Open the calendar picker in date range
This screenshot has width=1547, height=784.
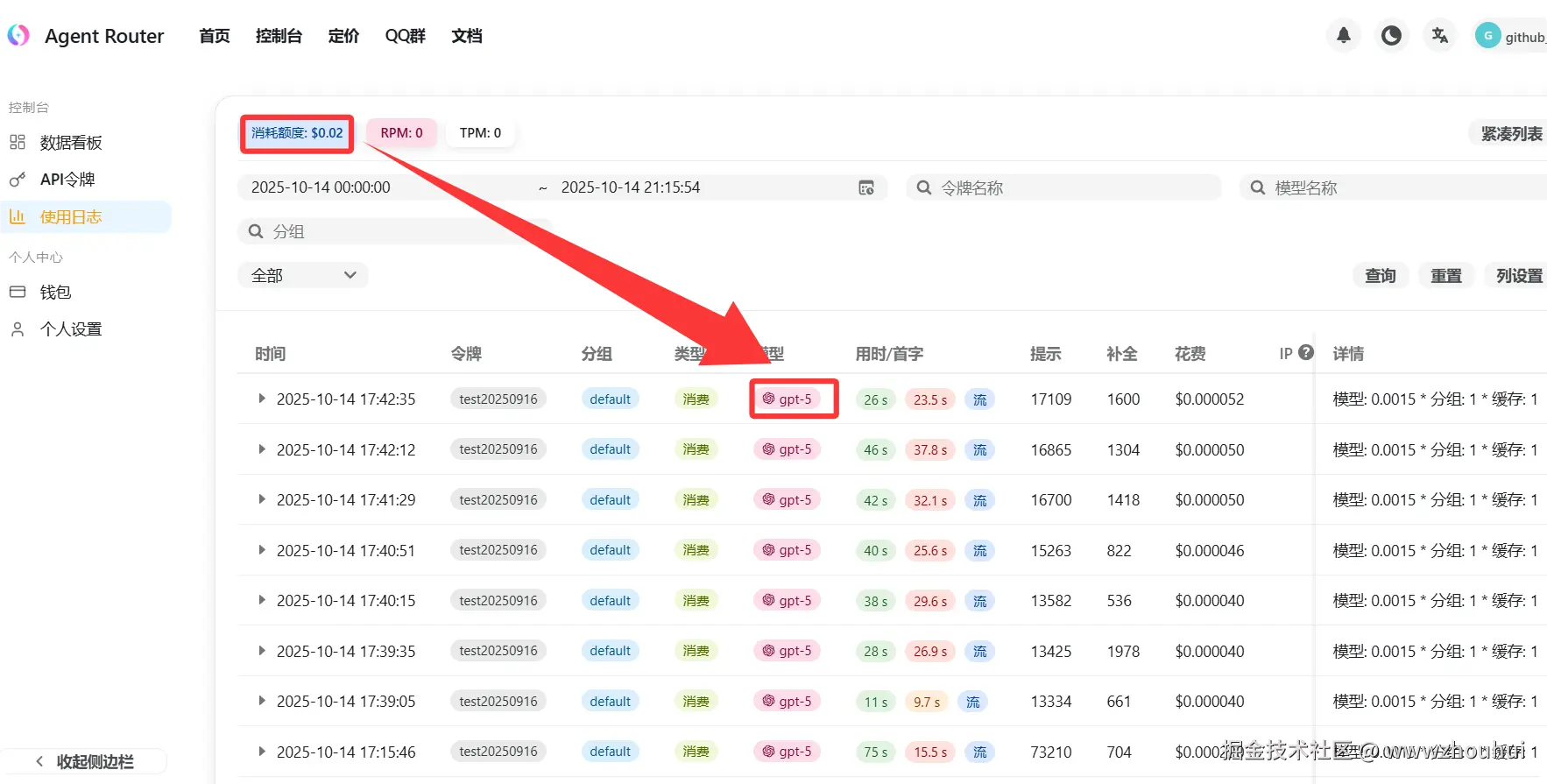(866, 187)
